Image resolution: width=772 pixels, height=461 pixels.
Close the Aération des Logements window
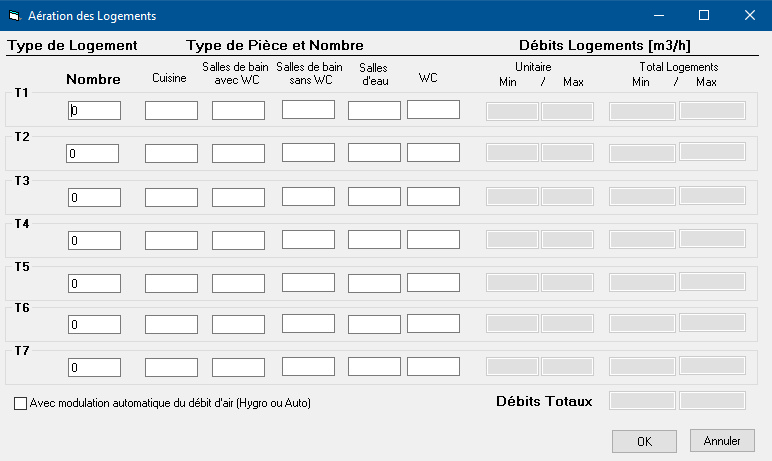click(x=749, y=16)
